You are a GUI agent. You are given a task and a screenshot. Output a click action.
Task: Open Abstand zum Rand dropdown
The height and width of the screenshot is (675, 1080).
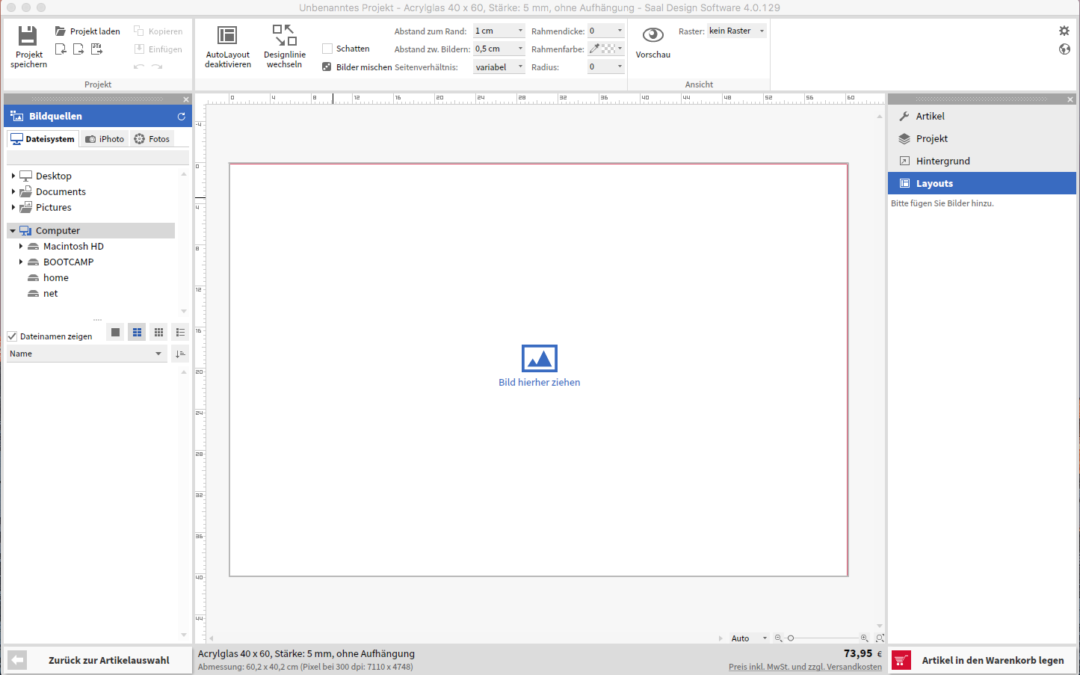tap(499, 31)
